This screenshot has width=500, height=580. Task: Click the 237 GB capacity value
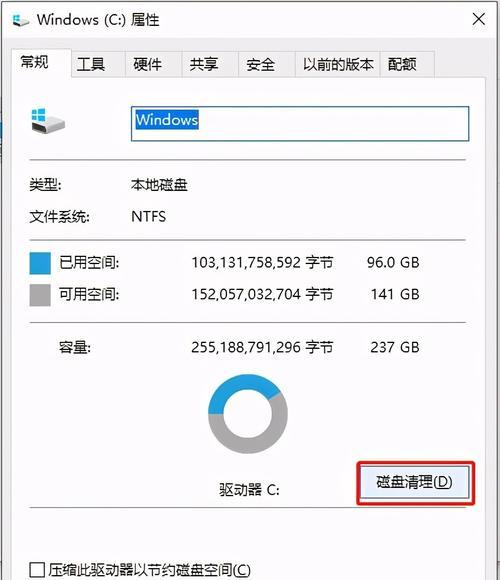click(x=395, y=347)
